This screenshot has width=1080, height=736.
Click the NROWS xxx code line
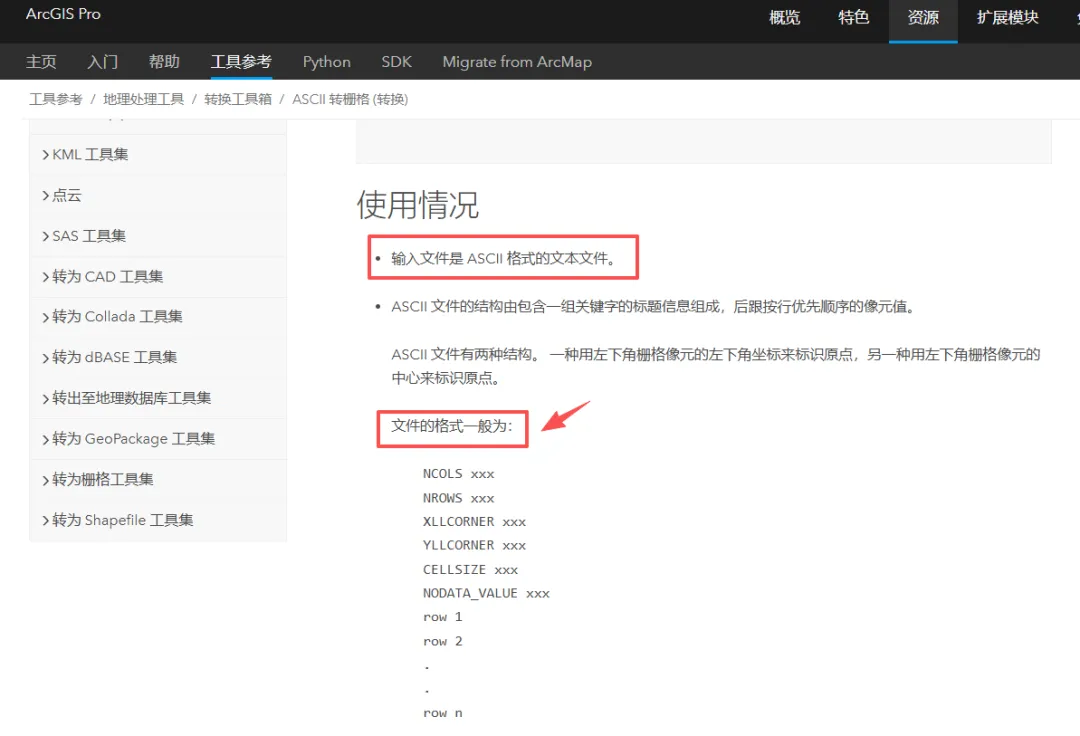(x=459, y=498)
